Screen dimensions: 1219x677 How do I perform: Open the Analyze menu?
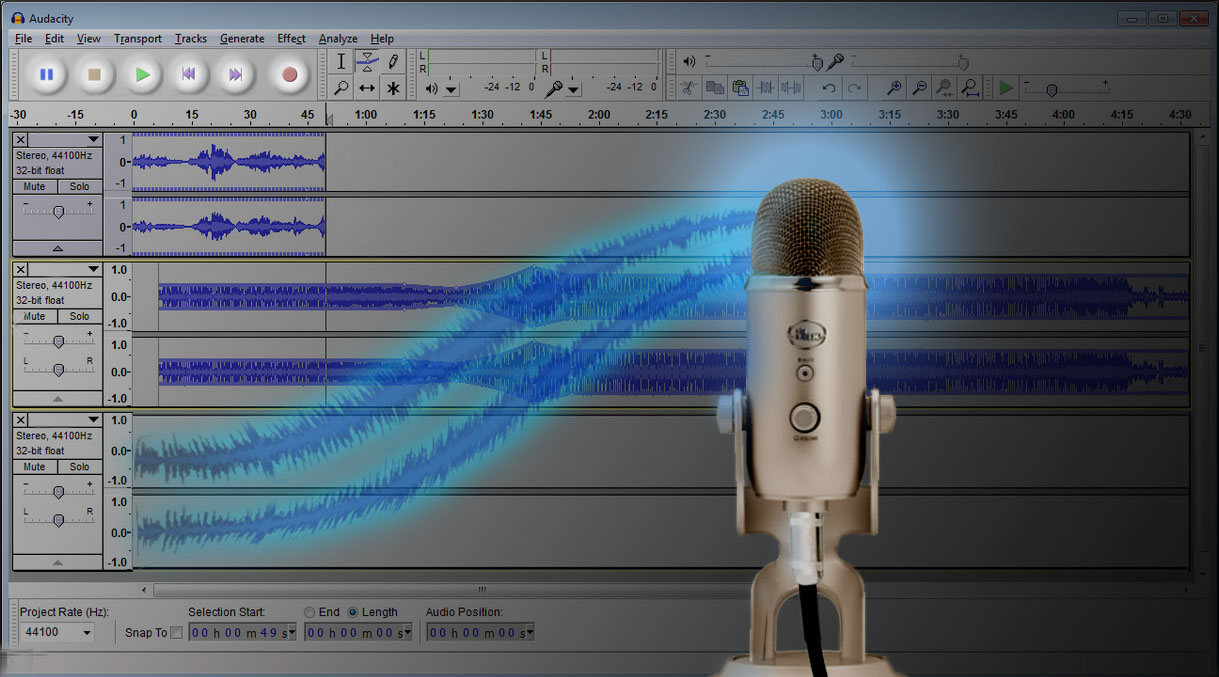point(338,38)
